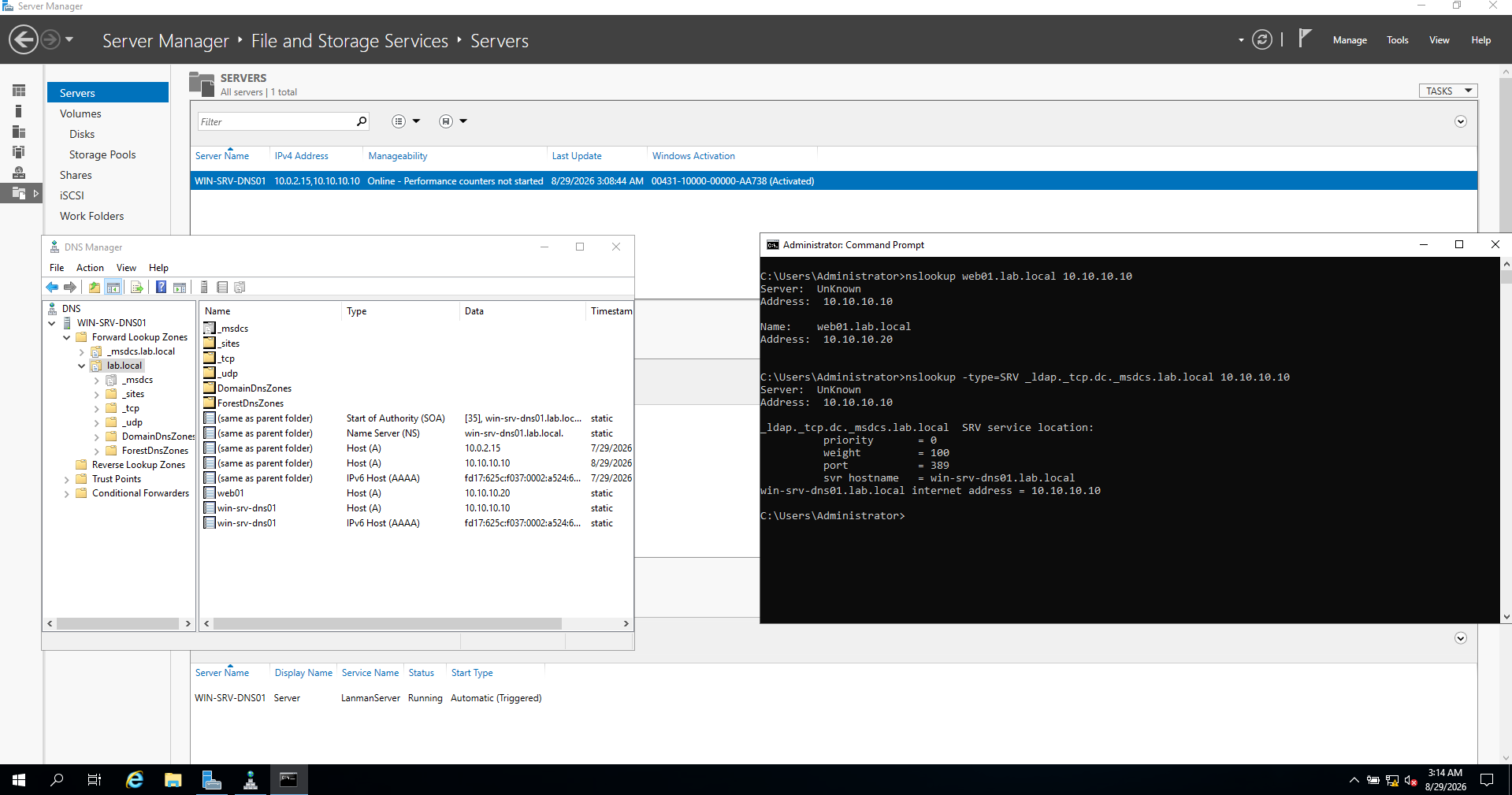Collapse the lab.local zone in the DNS tree
The image size is (1512, 795).
(x=82, y=366)
